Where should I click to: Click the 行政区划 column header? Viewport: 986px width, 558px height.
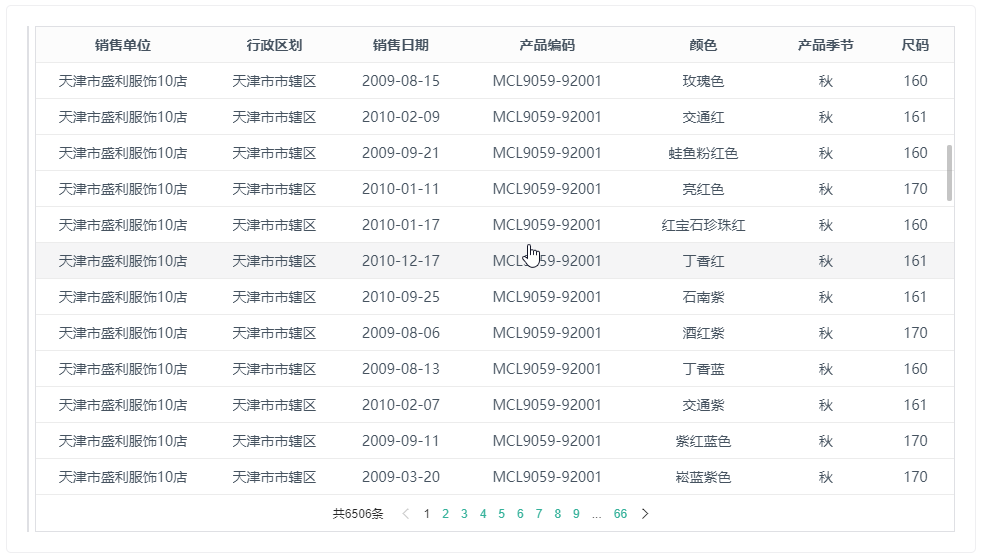click(274, 45)
